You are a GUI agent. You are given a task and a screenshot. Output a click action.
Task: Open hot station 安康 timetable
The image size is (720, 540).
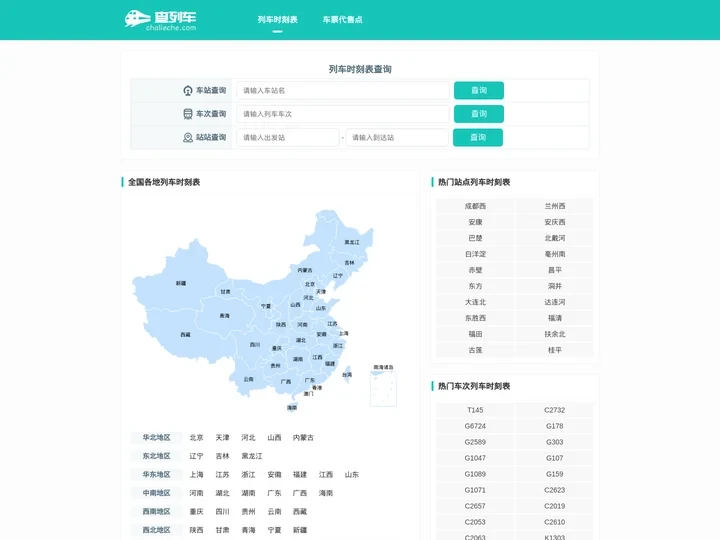tap(475, 222)
